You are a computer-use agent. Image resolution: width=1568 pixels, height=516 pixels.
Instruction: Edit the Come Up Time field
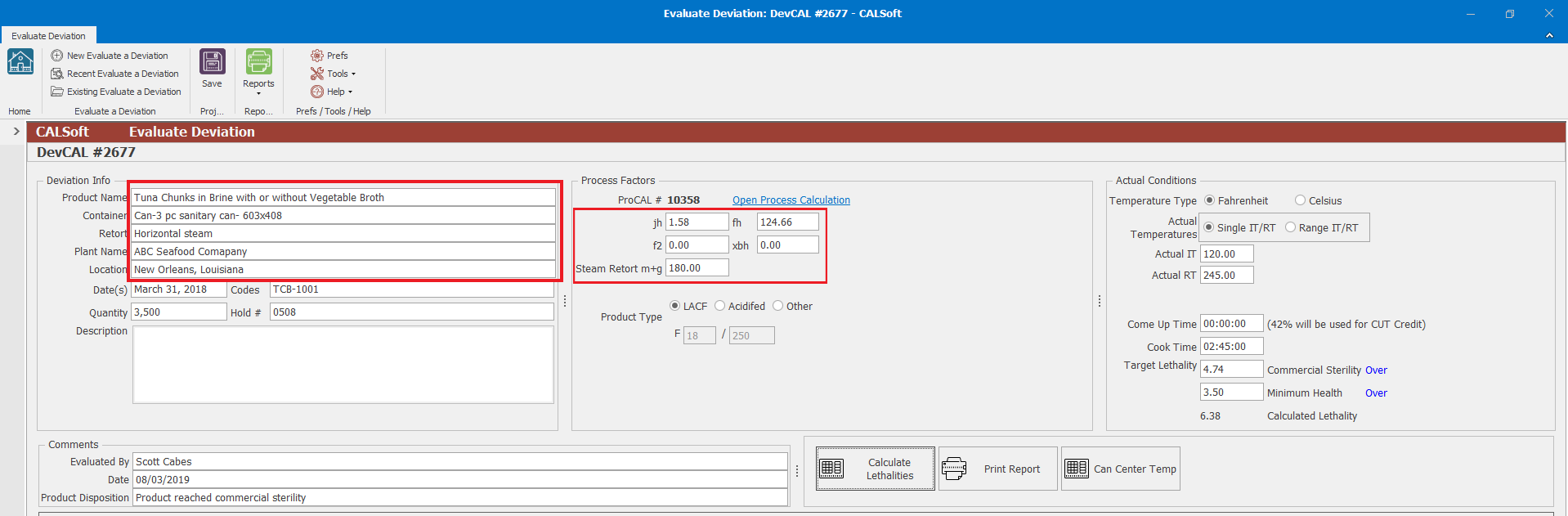coord(1231,323)
